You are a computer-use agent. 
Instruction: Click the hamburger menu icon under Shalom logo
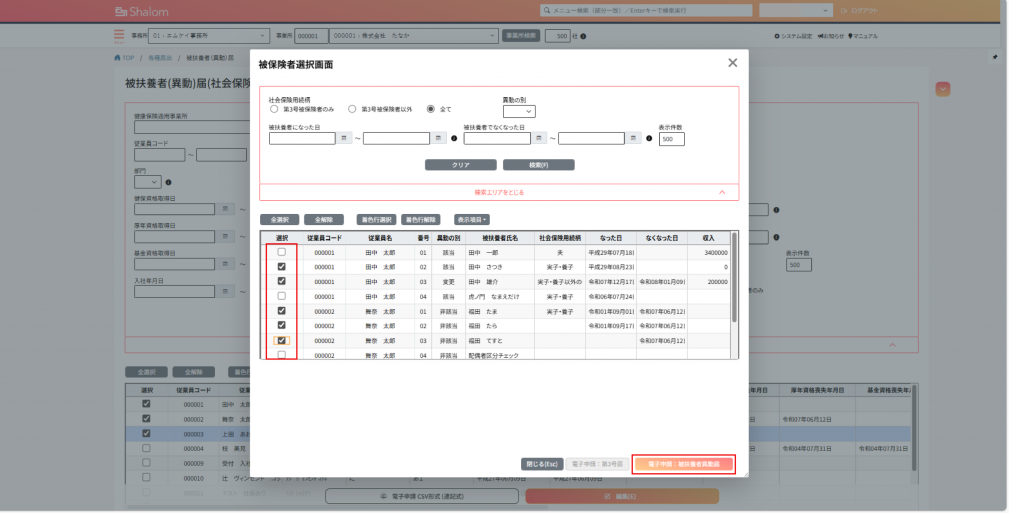click(120, 36)
